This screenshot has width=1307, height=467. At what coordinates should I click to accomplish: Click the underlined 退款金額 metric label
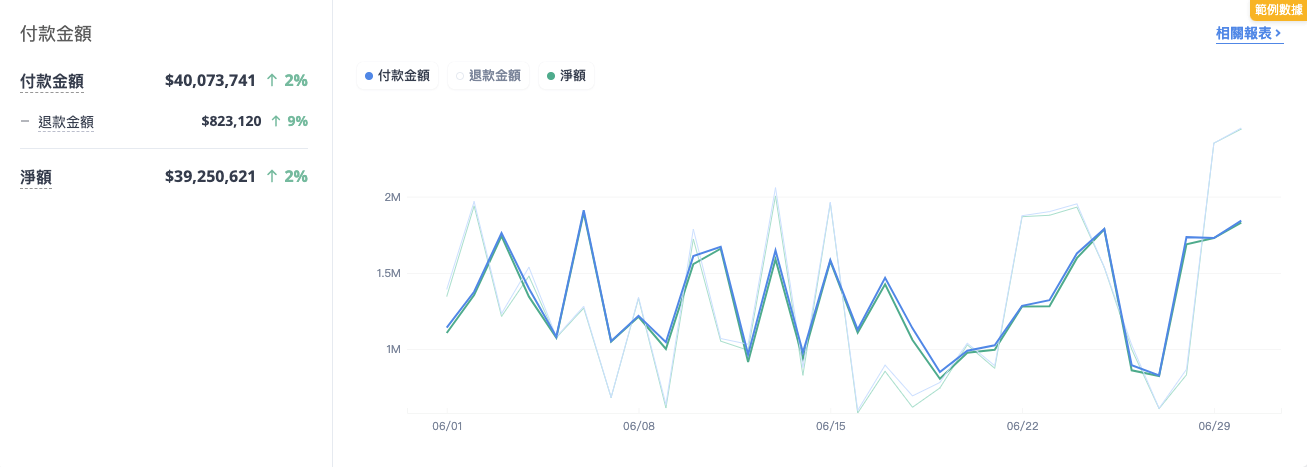[66, 122]
